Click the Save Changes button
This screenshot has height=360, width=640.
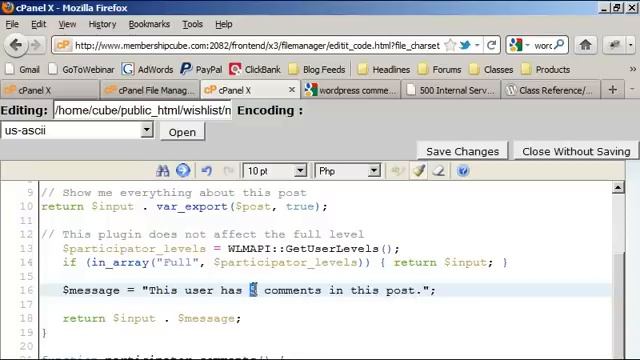(462, 151)
